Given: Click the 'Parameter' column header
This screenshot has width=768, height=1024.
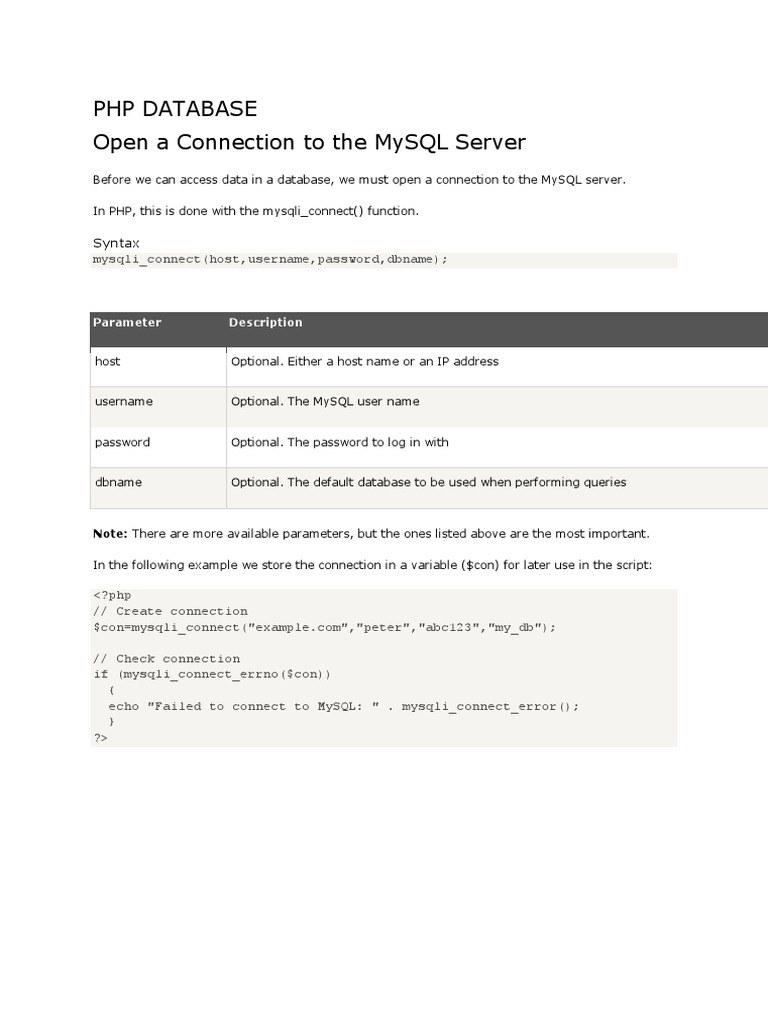Looking at the screenshot, I should coord(127,322).
